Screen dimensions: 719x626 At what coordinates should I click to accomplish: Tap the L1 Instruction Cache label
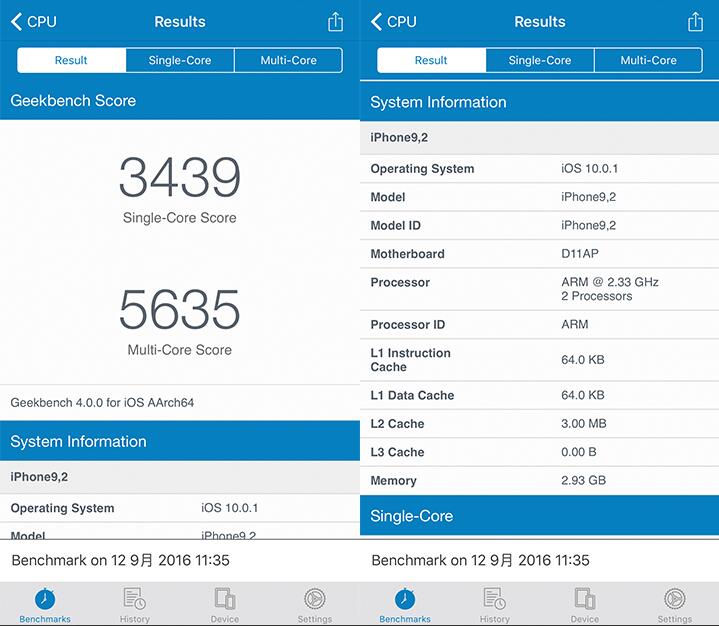[410, 360]
